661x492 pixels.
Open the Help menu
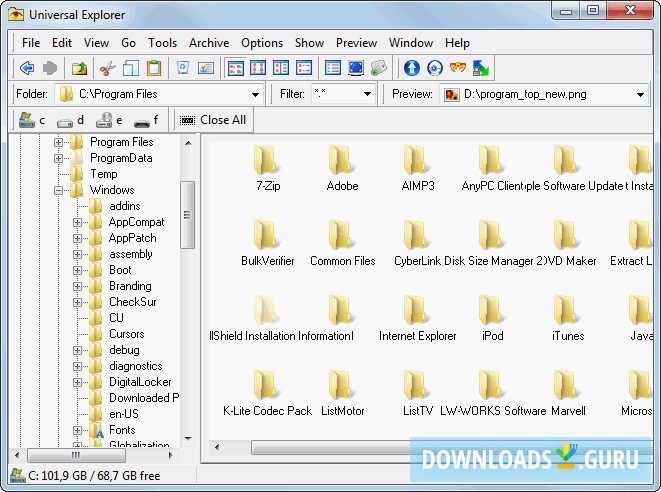click(x=457, y=43)
